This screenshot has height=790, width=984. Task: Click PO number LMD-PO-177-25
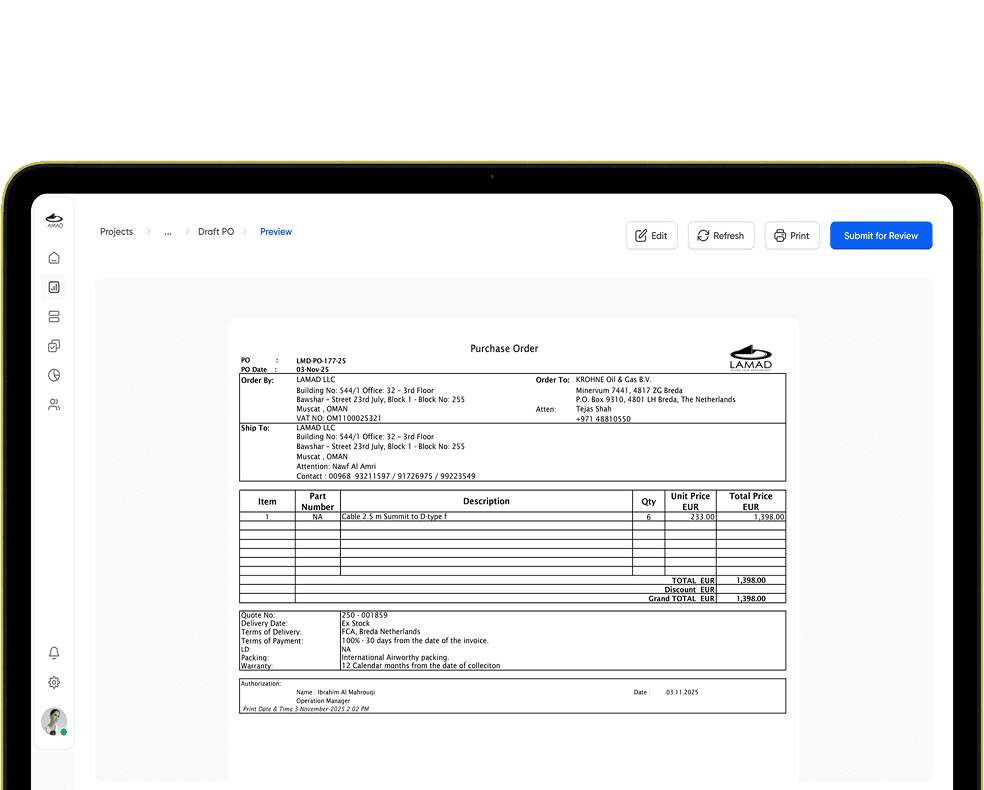tap(321, 361)
